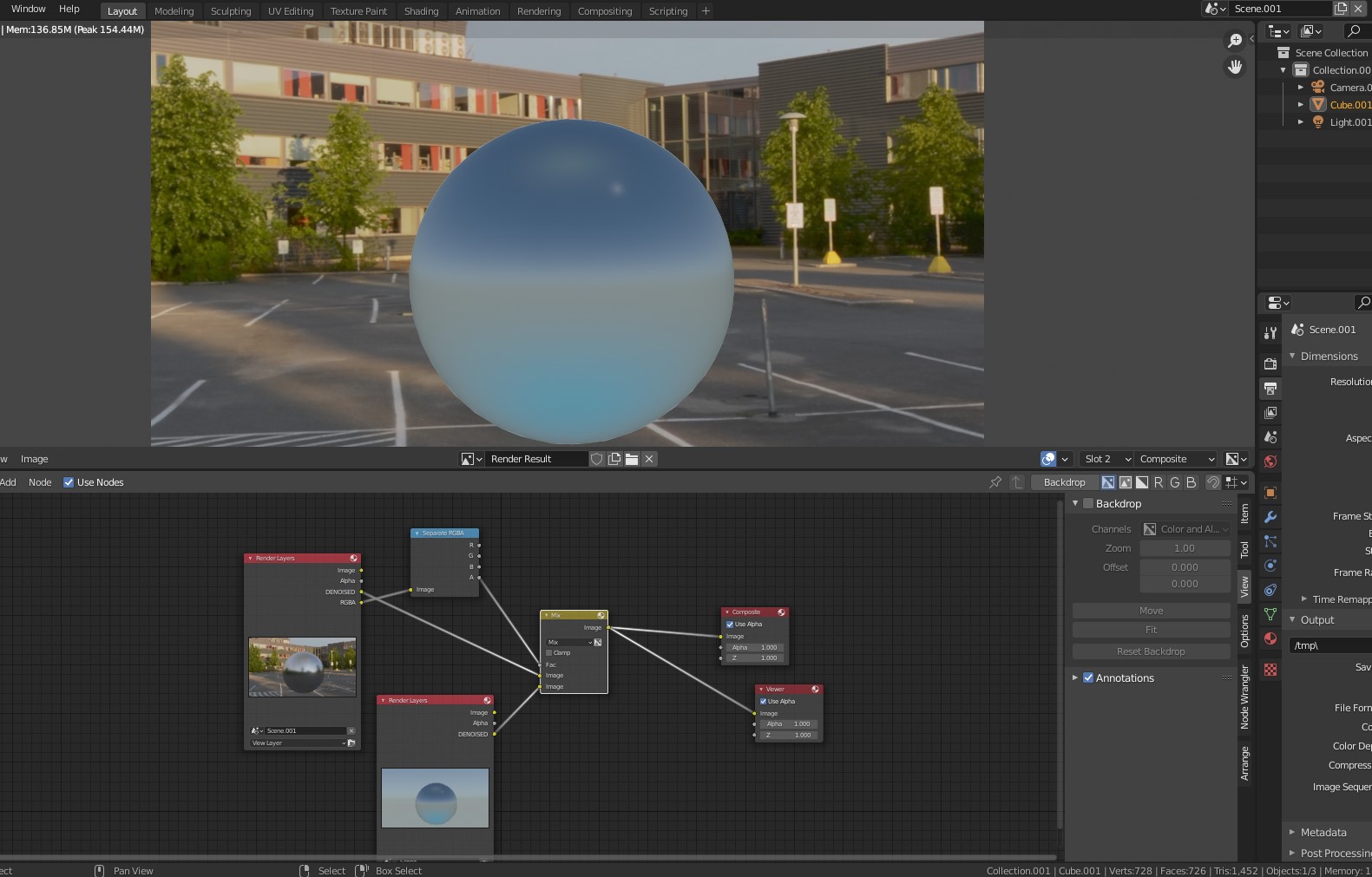Open image with folder icon
Screen dimensions: 1372x877
632,459
